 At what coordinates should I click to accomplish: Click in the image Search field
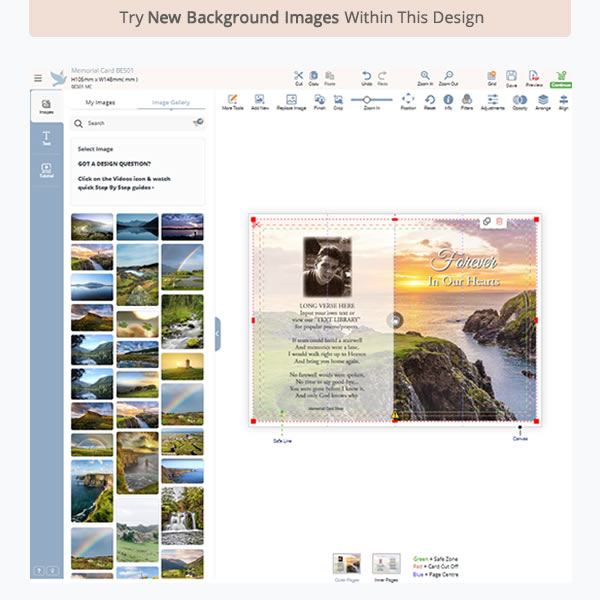(x=130, y=123)
